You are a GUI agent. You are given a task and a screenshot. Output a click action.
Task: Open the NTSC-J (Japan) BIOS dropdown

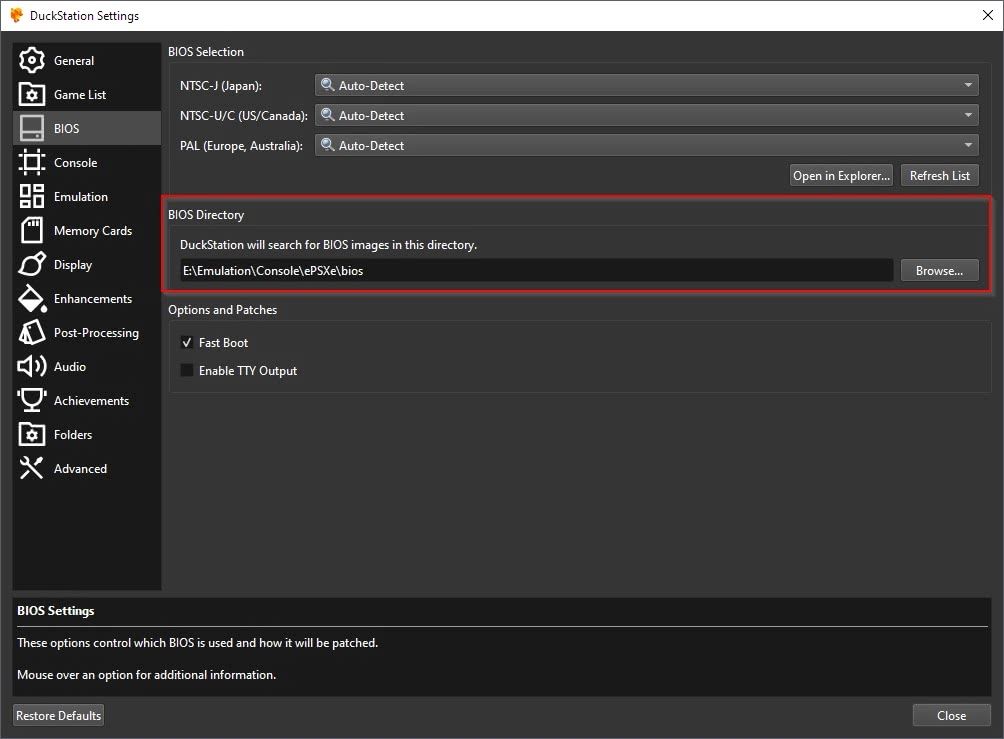[x=647, y=85]
